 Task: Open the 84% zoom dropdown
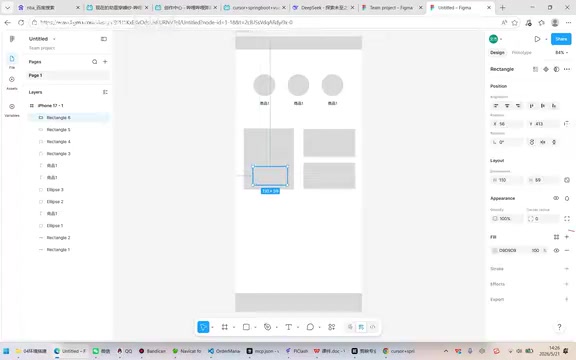click(x=561, y=53)
